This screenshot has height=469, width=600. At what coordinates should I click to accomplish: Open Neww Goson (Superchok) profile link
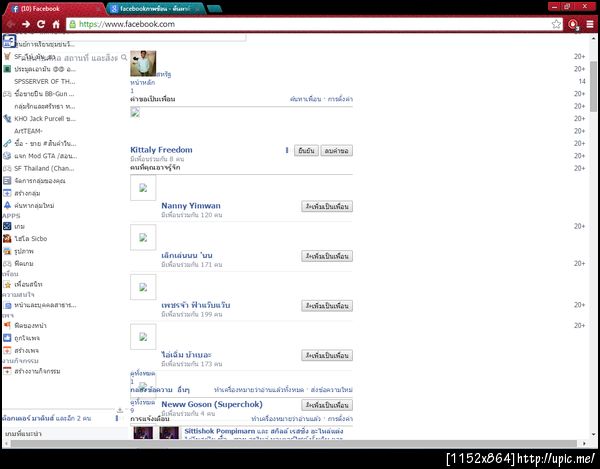[212, 404]
